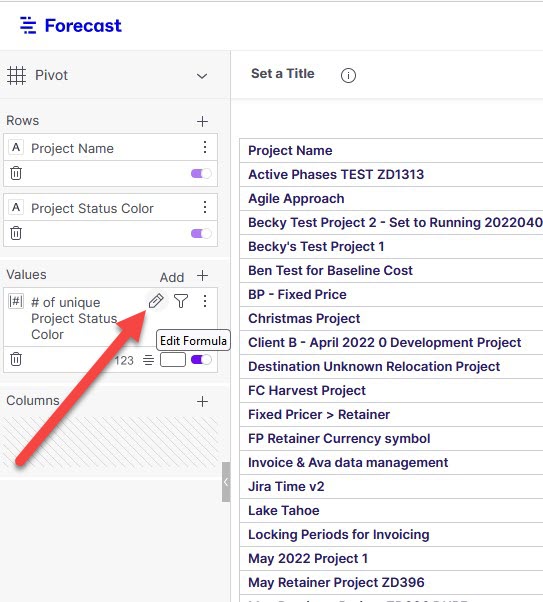Toggle the Project Name row switch
This screenshot has width=543, height=602.
click(x=201, y=174)
